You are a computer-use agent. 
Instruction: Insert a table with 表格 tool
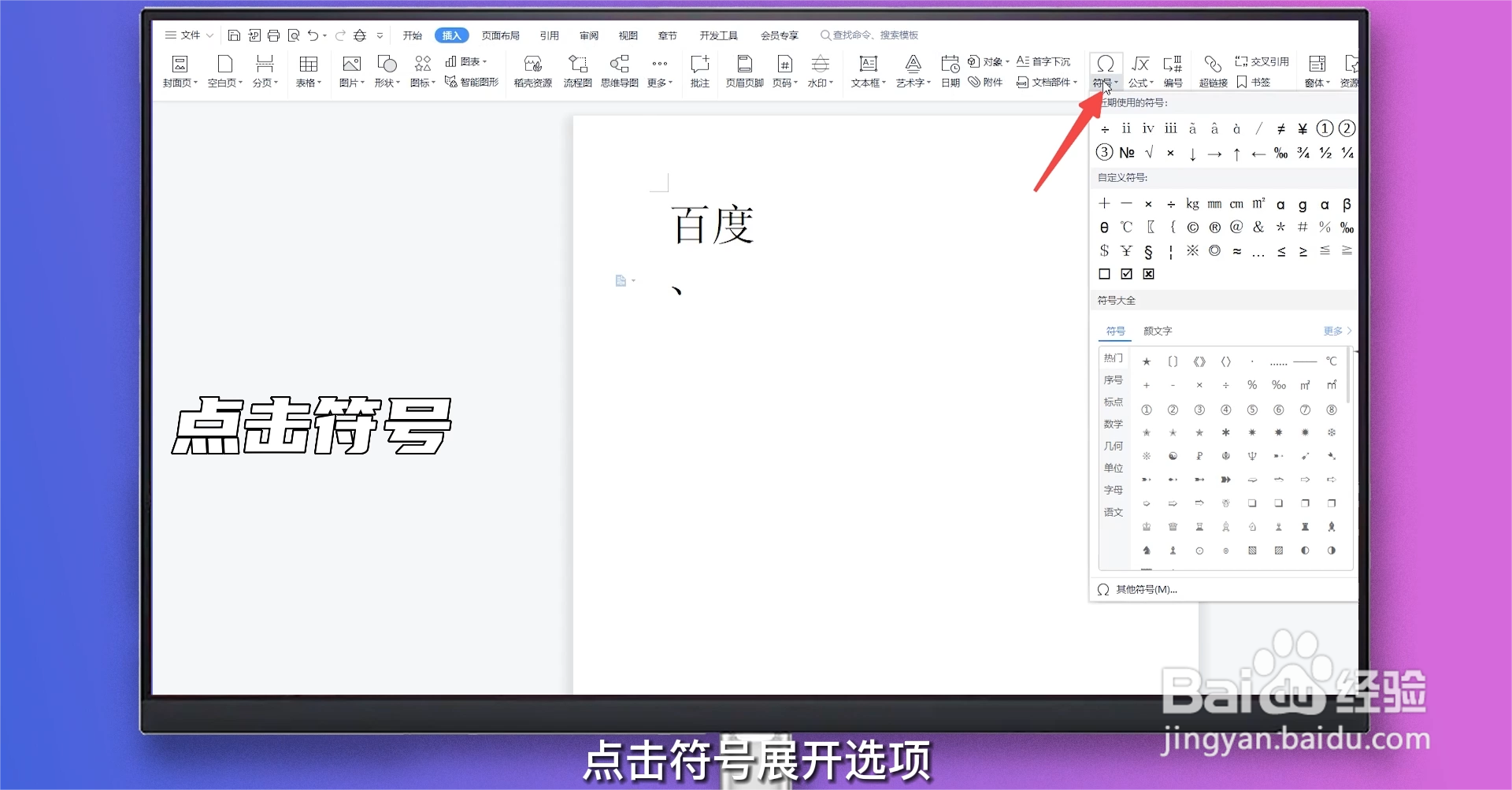tap(308, 71)
